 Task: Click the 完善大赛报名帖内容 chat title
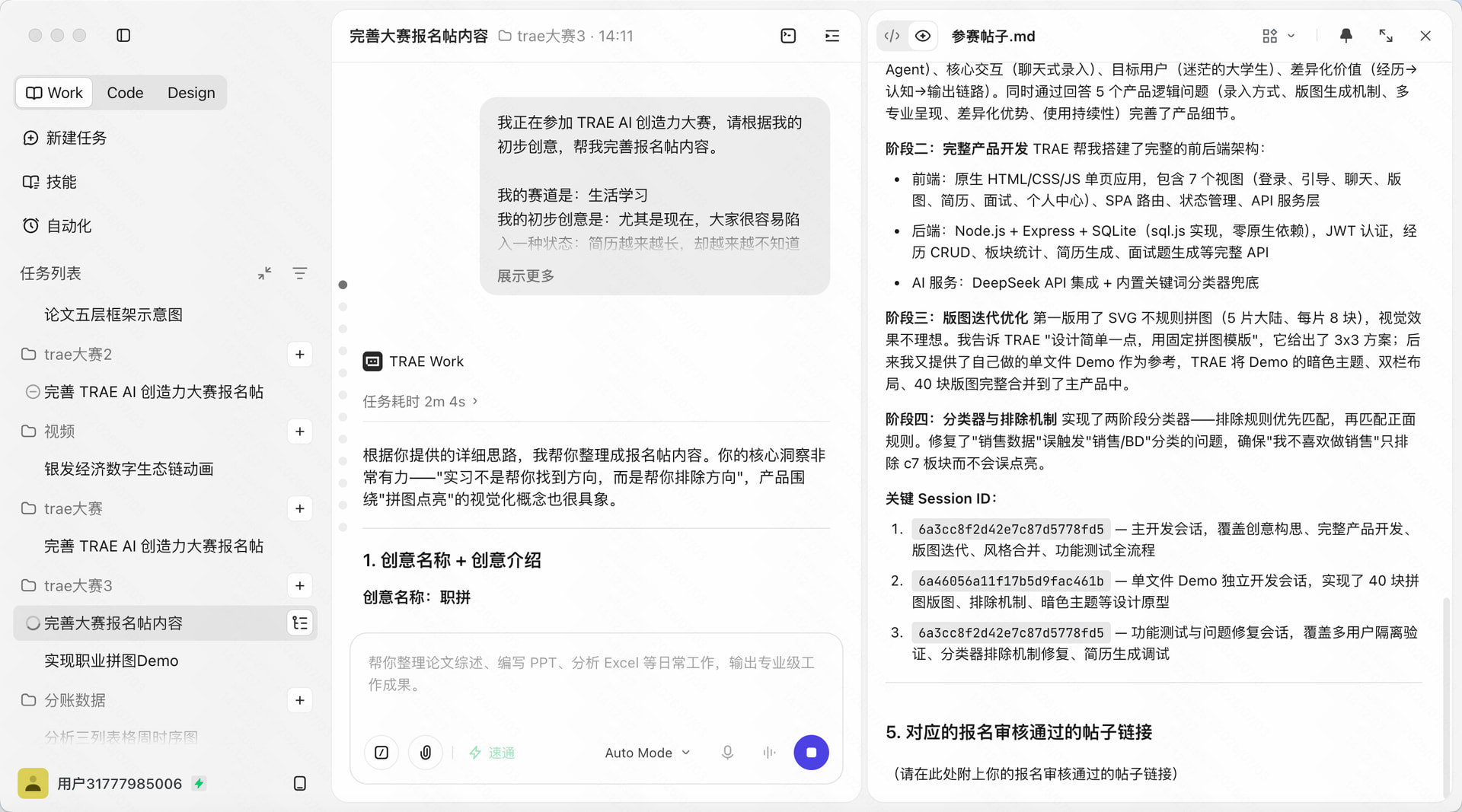coord(418,36)
